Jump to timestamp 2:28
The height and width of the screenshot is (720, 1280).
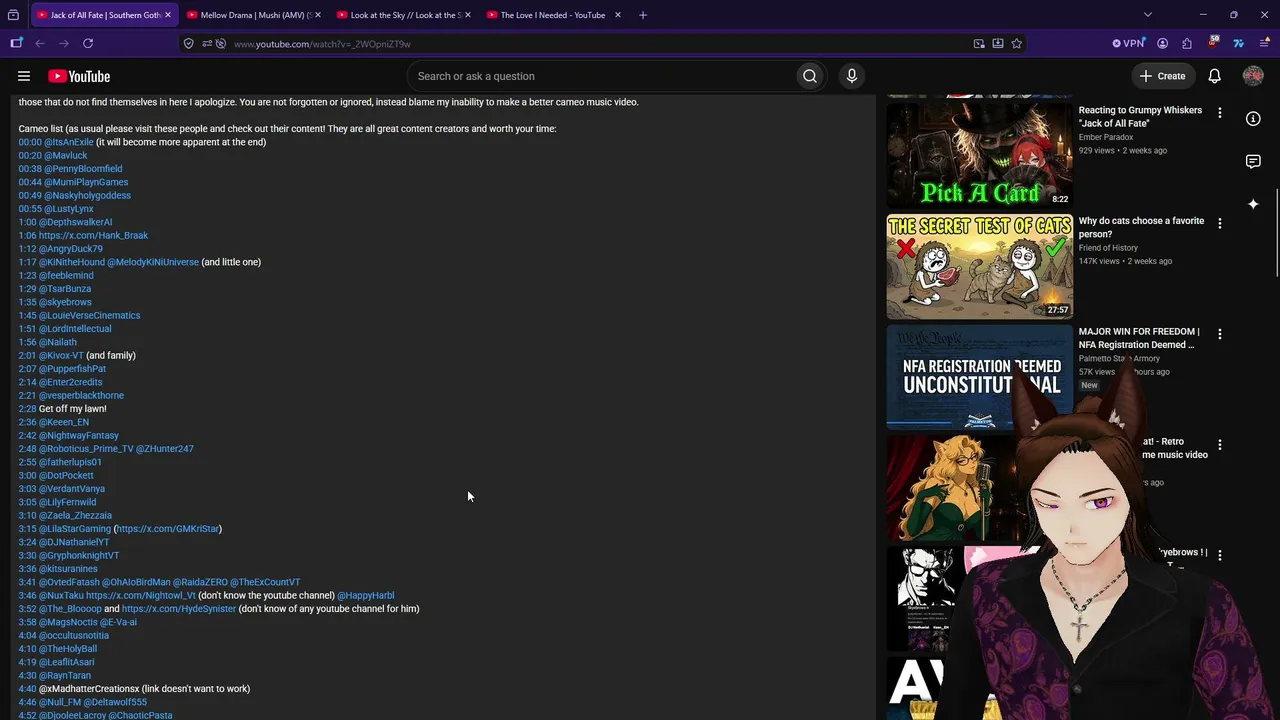click(27, 409)
